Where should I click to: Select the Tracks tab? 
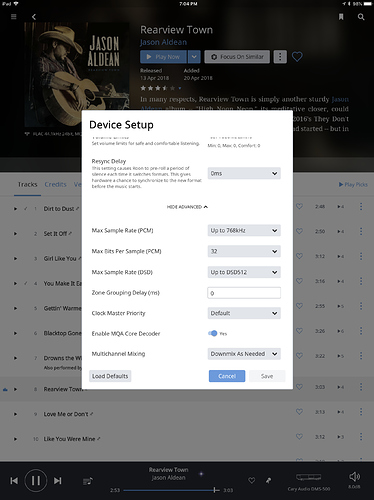tap(27, 184)
